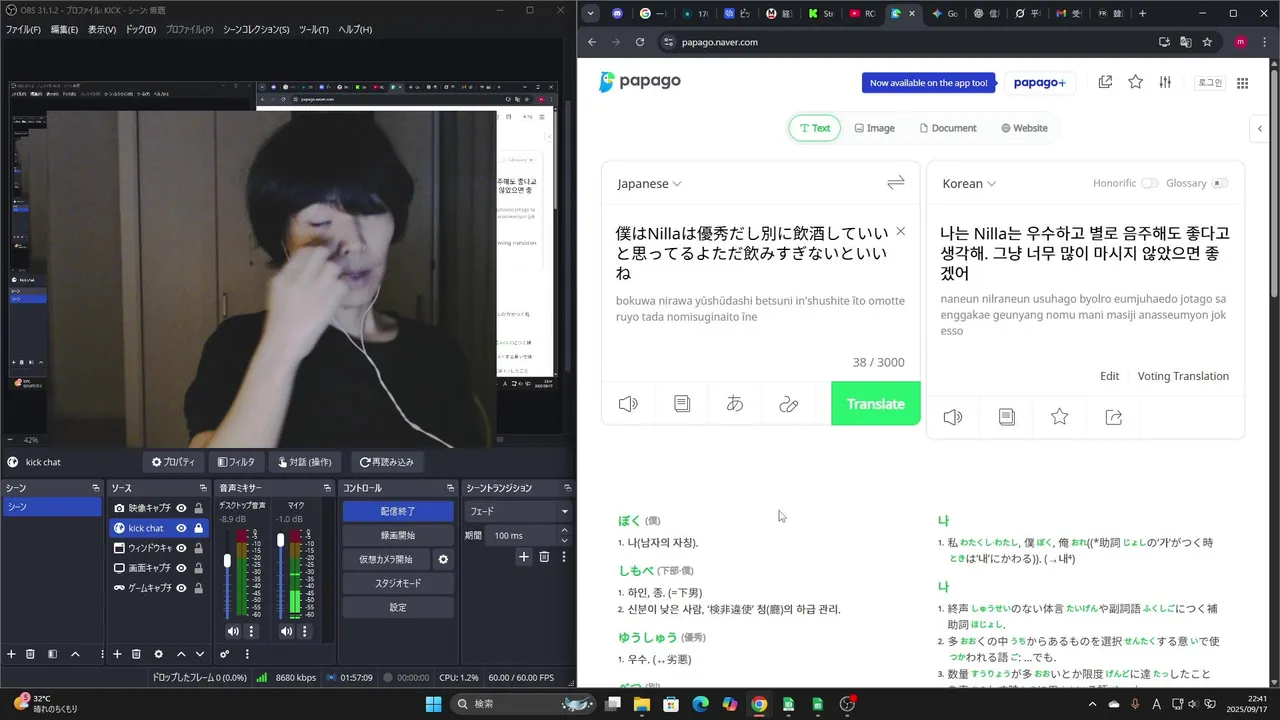Click the Chrome address bar URL
The height and width of the screenshot is (720, 1280).
(719, 42)
